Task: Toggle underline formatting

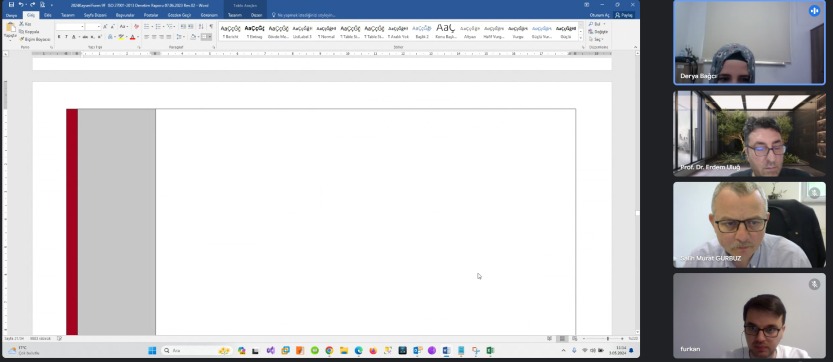Action: click(x=73, y=37)
